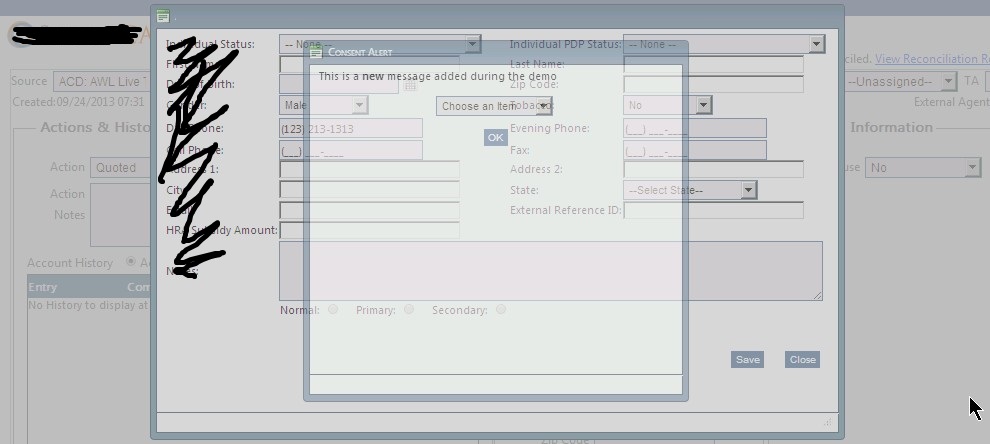Select the Normal radio button
The image size is (990, 444).
tap(333, 309)
